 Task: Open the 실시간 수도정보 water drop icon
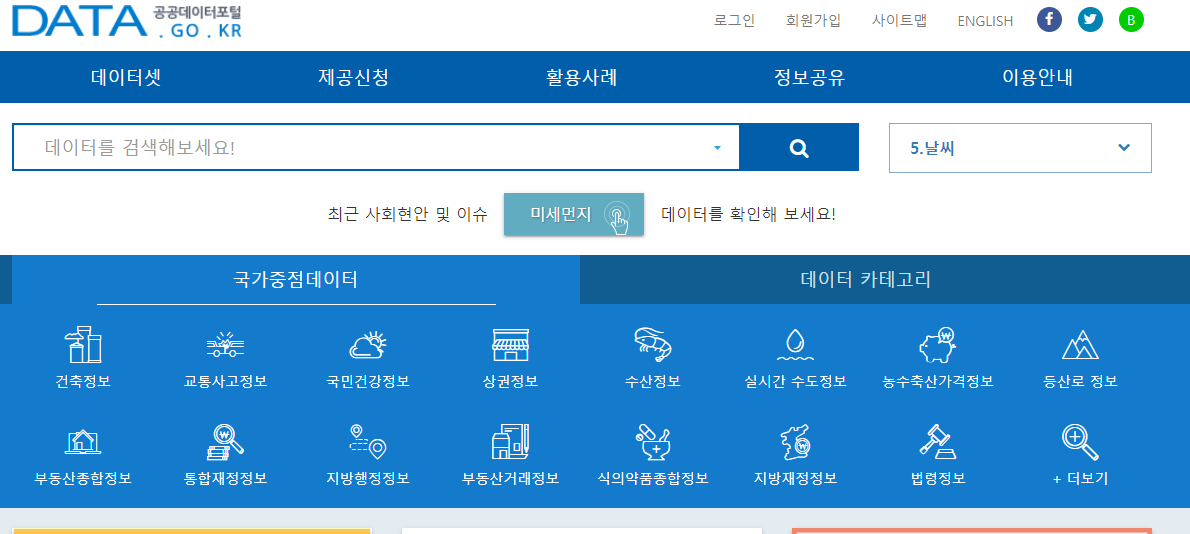click(795, 345)
